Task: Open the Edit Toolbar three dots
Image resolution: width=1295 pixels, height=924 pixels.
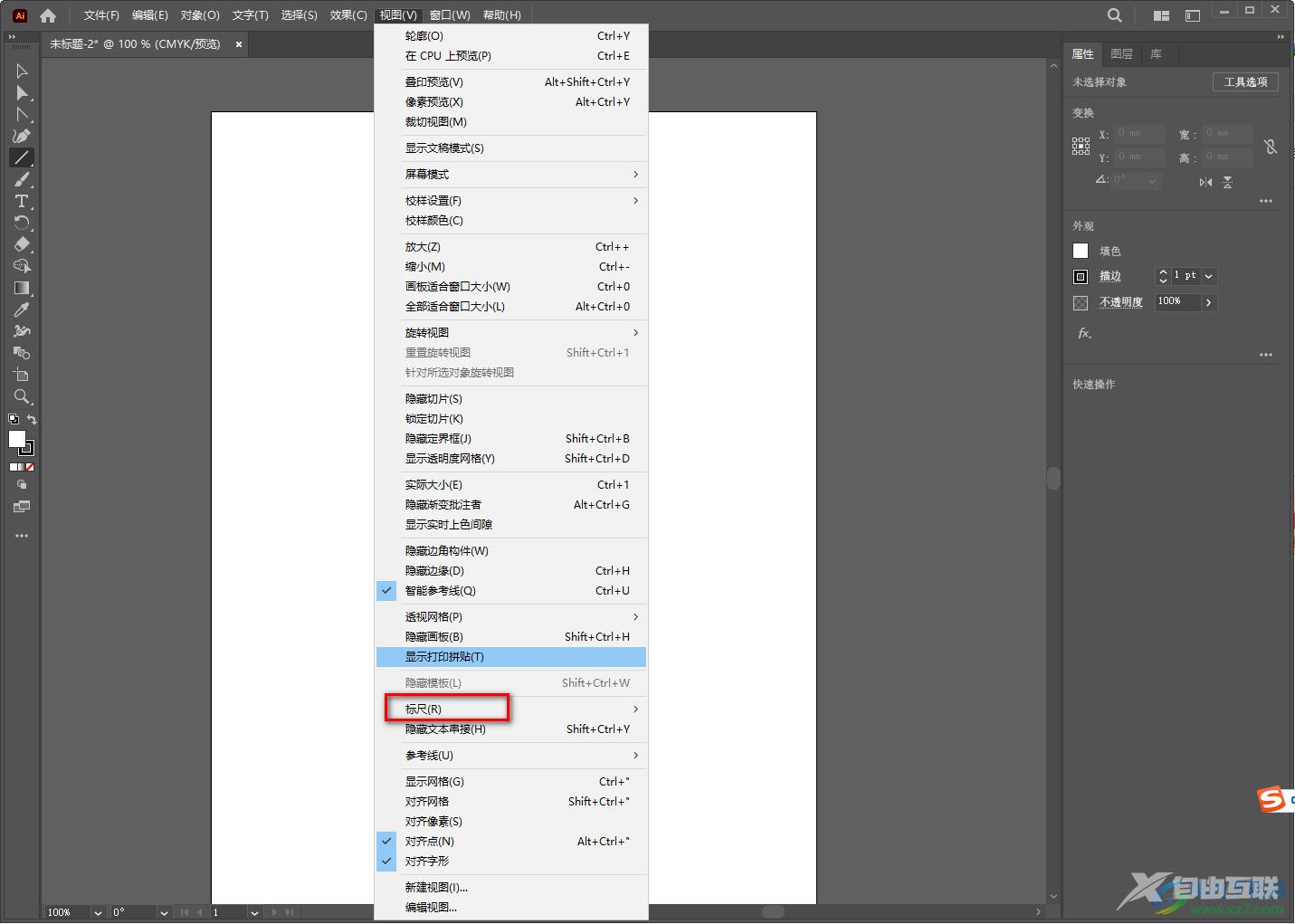Action: [22, 536]
